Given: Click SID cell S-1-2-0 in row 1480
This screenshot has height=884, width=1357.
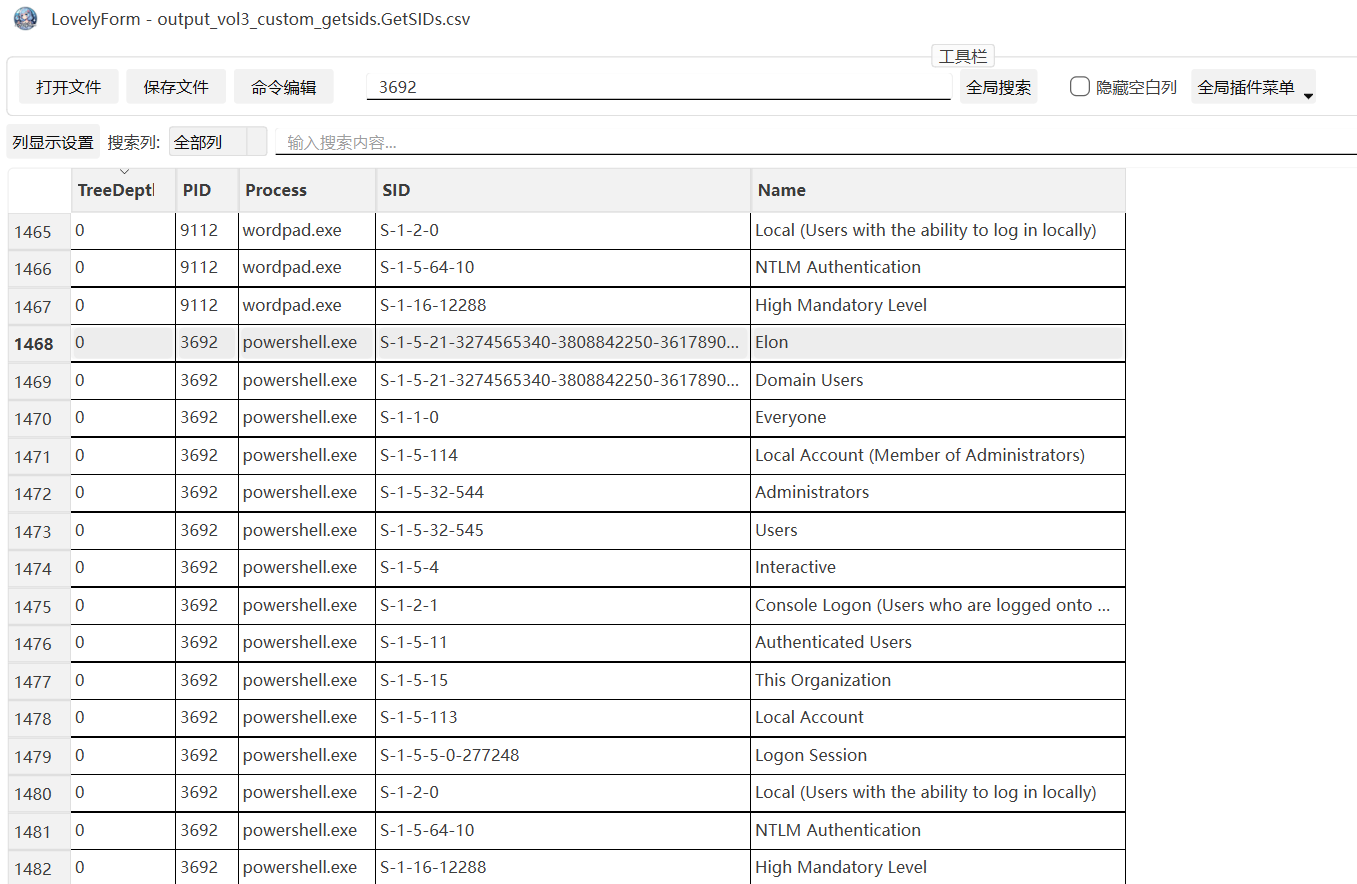Looking at the screenshot, I should pyautogui.click(x=563, y=793).
